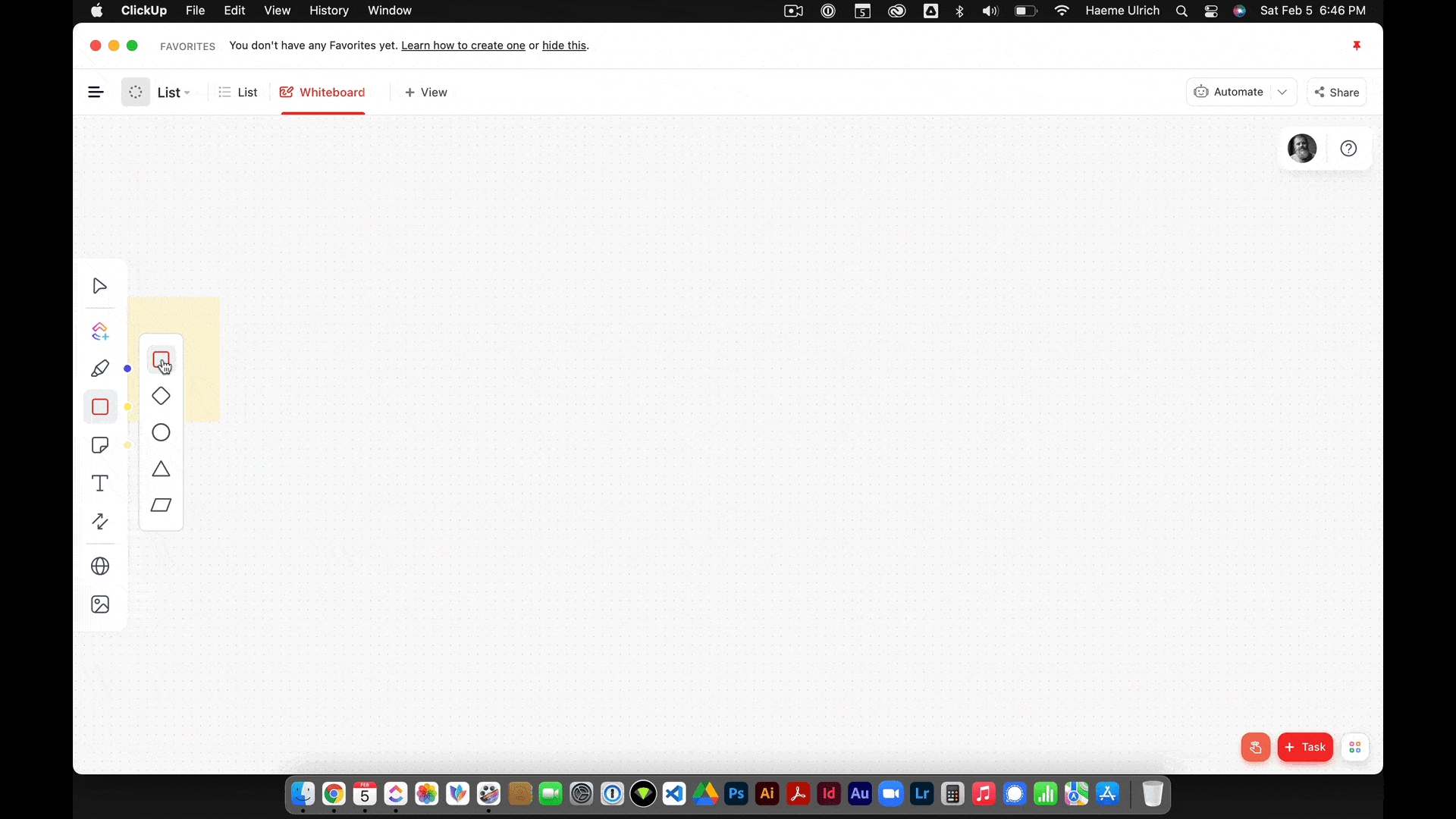
Task: Select the sticky note tool
Action: tap(99, 445)
